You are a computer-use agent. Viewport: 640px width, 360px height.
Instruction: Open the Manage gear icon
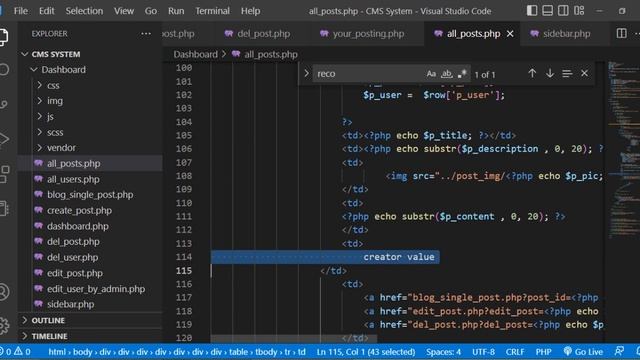(4, 325)
